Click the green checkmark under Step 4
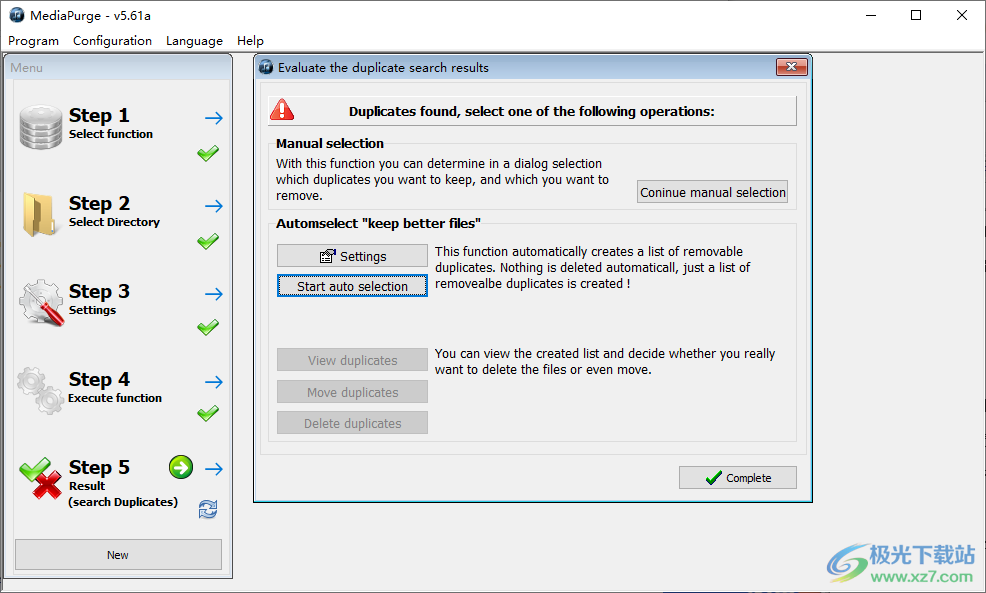This screenshot has height=593, width=986. point(208,414)
